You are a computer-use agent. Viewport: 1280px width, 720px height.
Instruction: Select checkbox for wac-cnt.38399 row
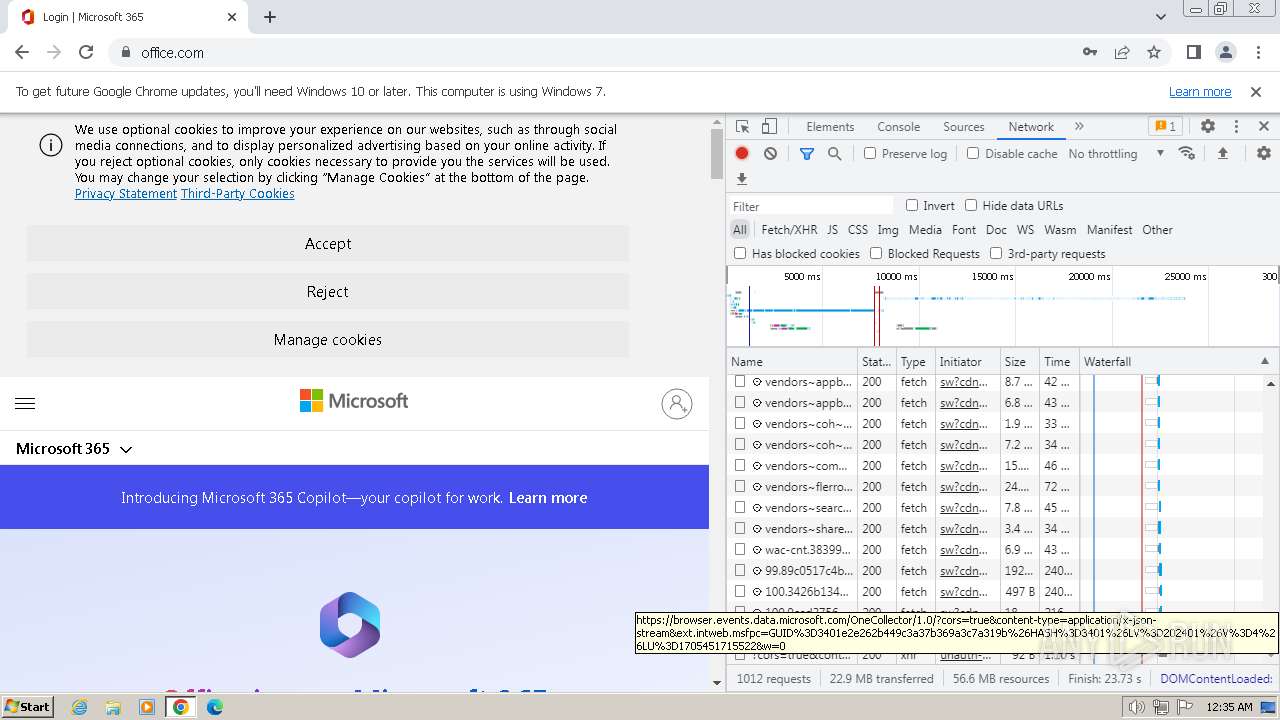coord(740,550)
